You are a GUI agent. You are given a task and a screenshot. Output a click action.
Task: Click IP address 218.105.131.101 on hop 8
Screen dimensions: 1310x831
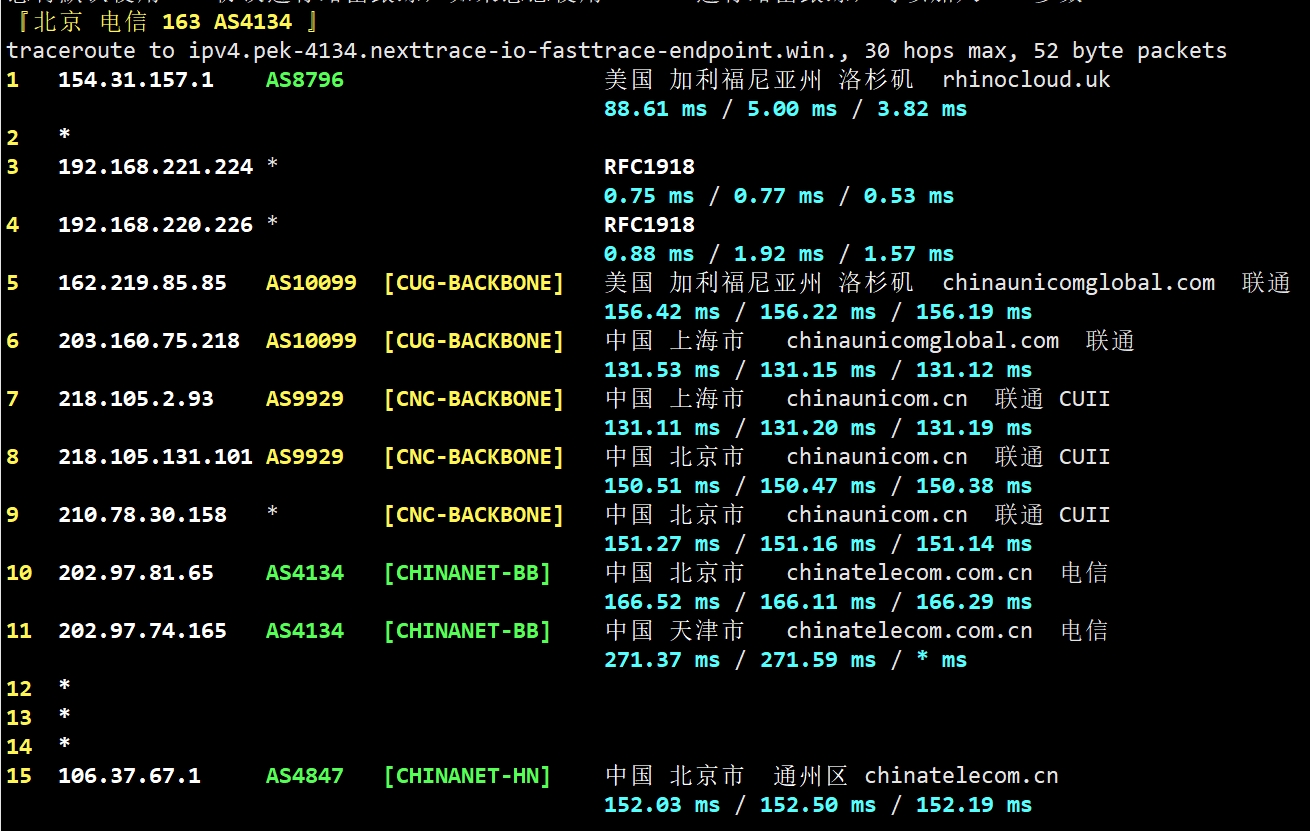coord(155,457)
